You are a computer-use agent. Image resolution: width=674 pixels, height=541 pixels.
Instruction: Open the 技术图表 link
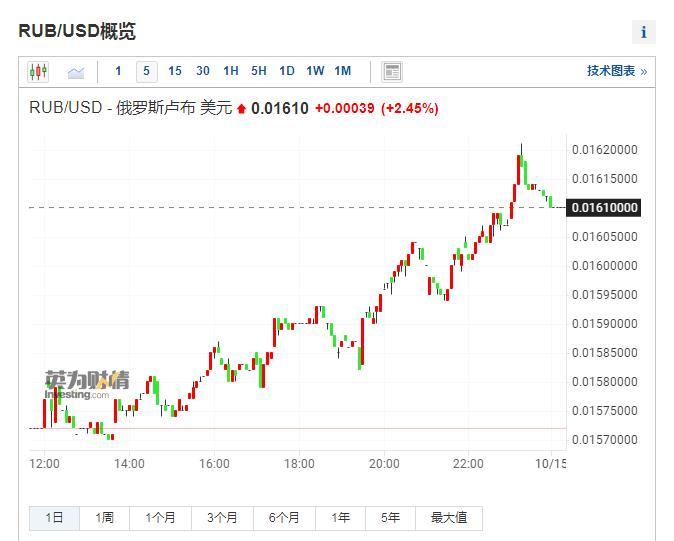point(616,71)
